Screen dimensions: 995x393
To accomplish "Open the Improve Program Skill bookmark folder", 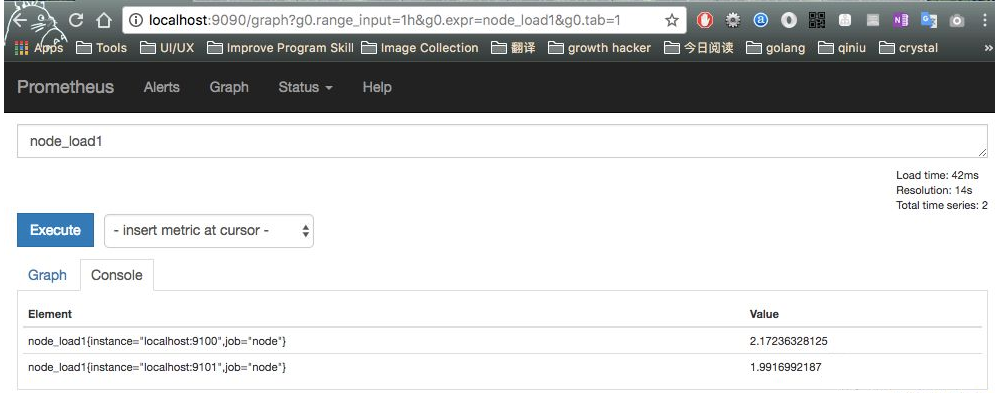I will (280, 48).
